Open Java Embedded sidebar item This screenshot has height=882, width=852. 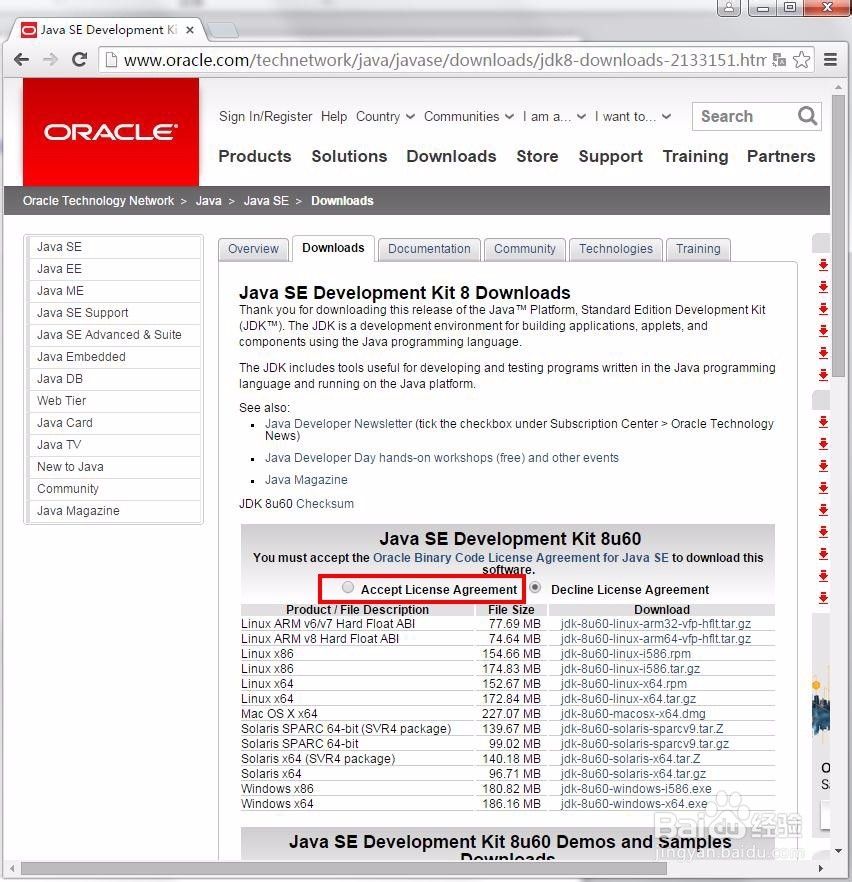[115, 357]
